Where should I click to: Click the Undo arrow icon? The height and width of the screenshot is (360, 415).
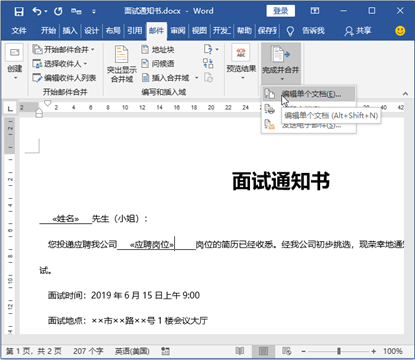click(36, 11)
